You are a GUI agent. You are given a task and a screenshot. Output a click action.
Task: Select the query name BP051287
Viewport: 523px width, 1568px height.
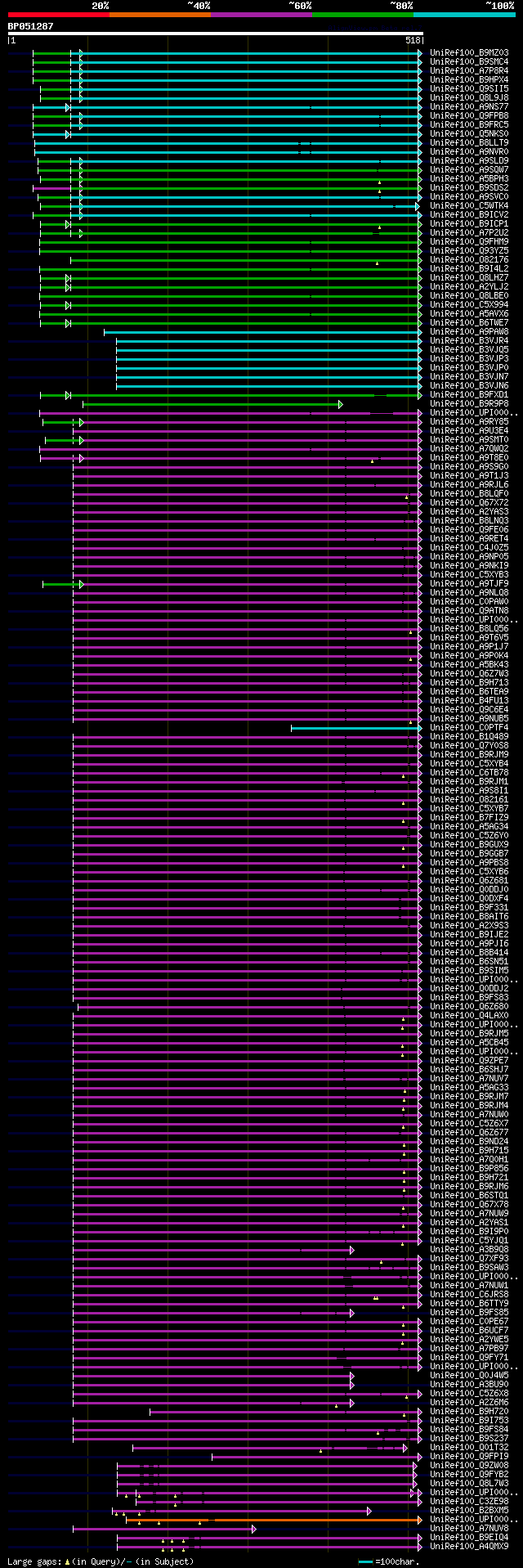[x=30, y=26]
